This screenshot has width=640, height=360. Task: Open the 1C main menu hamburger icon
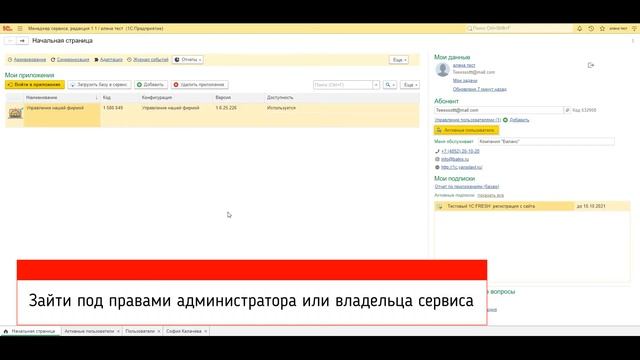click(20, 29)
